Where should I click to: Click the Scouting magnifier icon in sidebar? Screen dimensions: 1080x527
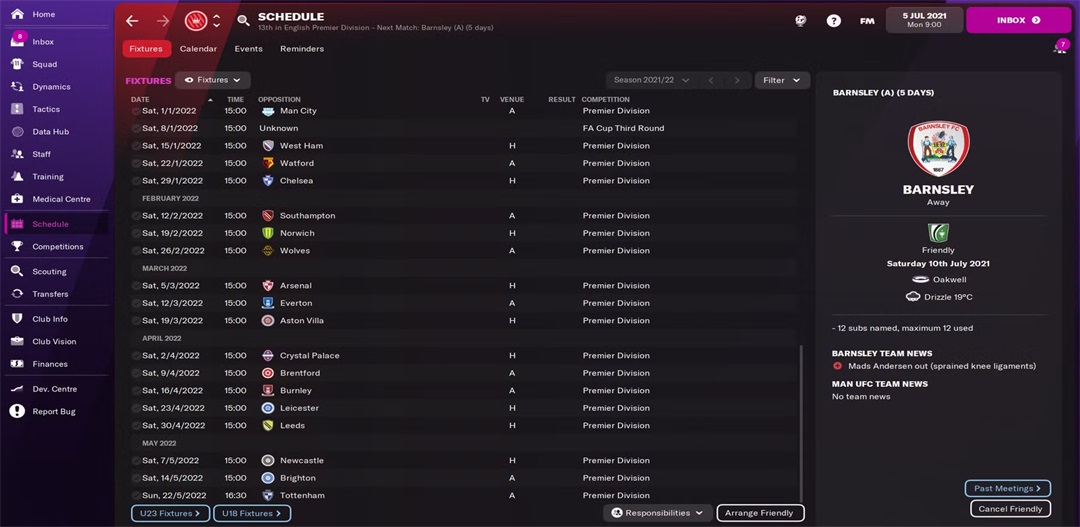pos(17,271)
